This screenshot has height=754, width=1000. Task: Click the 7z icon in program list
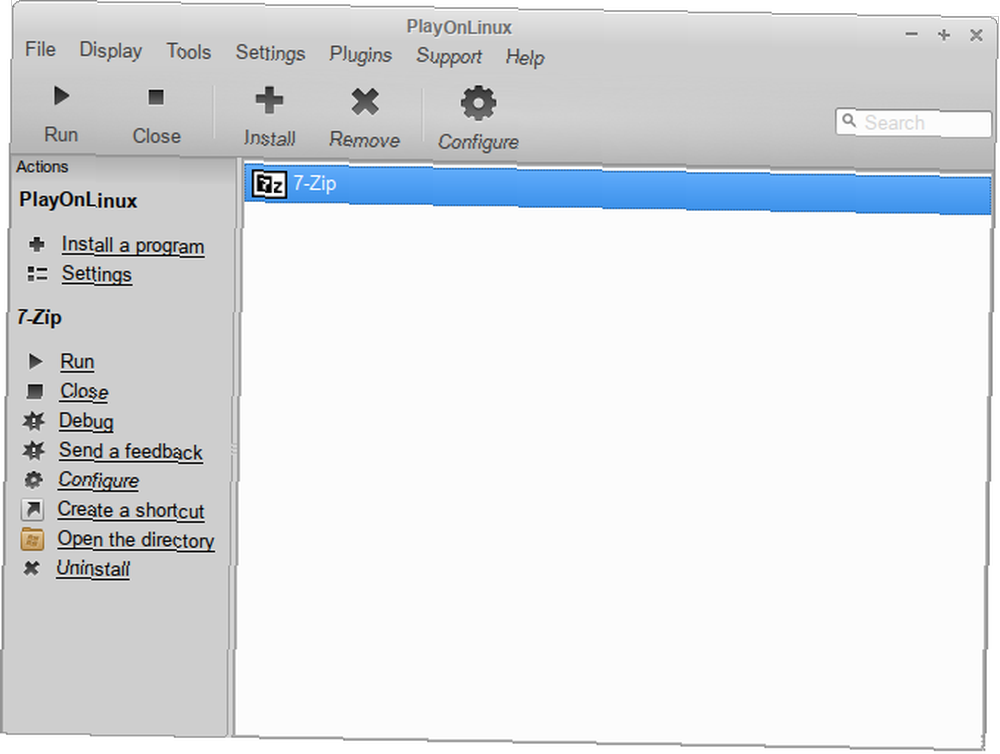268,184
